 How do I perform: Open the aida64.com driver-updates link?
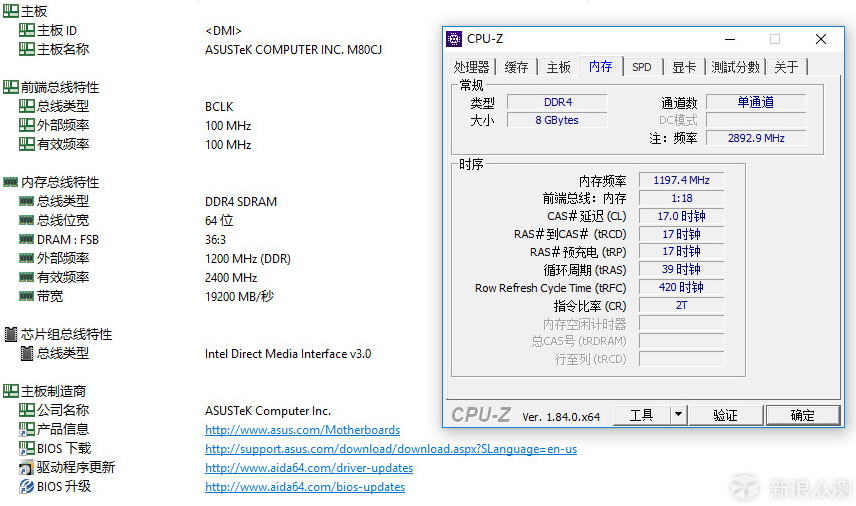click(x=309, y=468)
